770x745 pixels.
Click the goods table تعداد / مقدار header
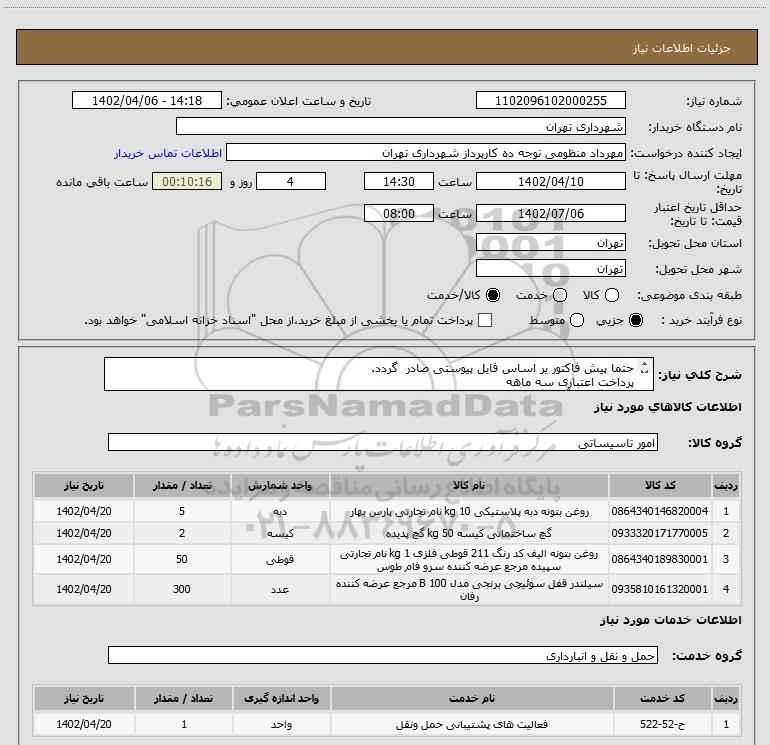coord(182,485)
